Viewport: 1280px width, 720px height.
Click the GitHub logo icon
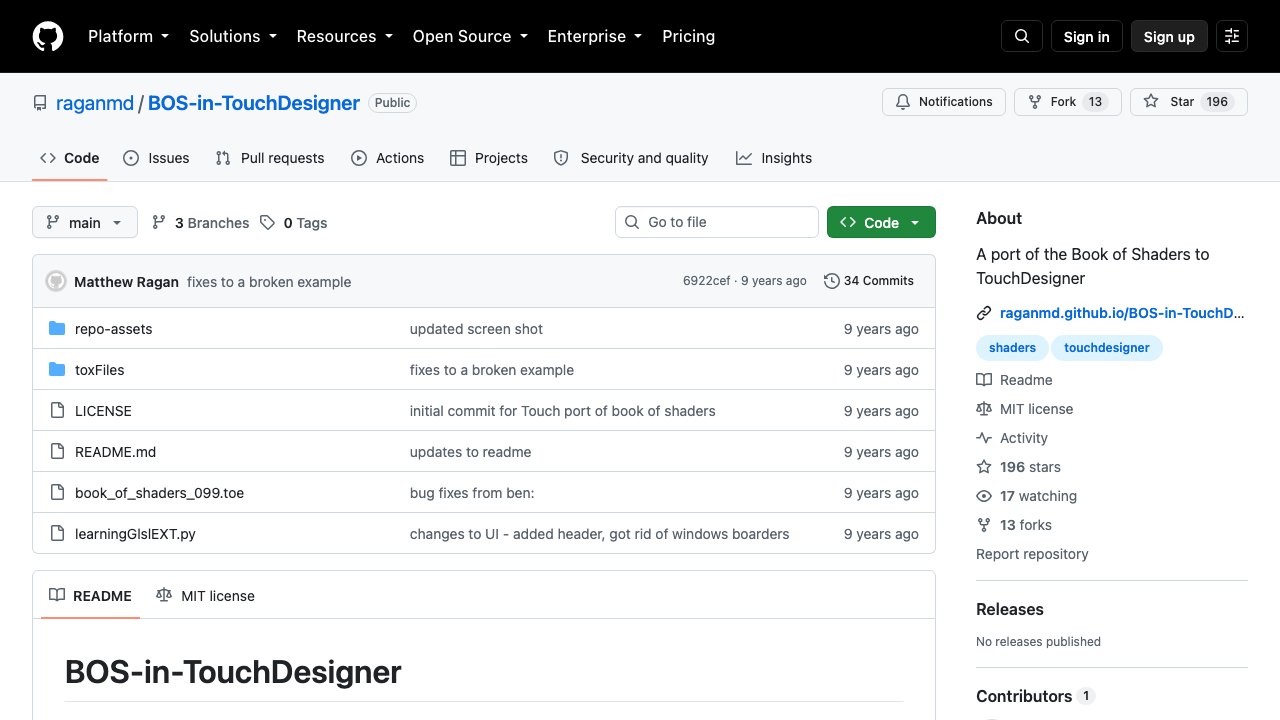point(48,36)
